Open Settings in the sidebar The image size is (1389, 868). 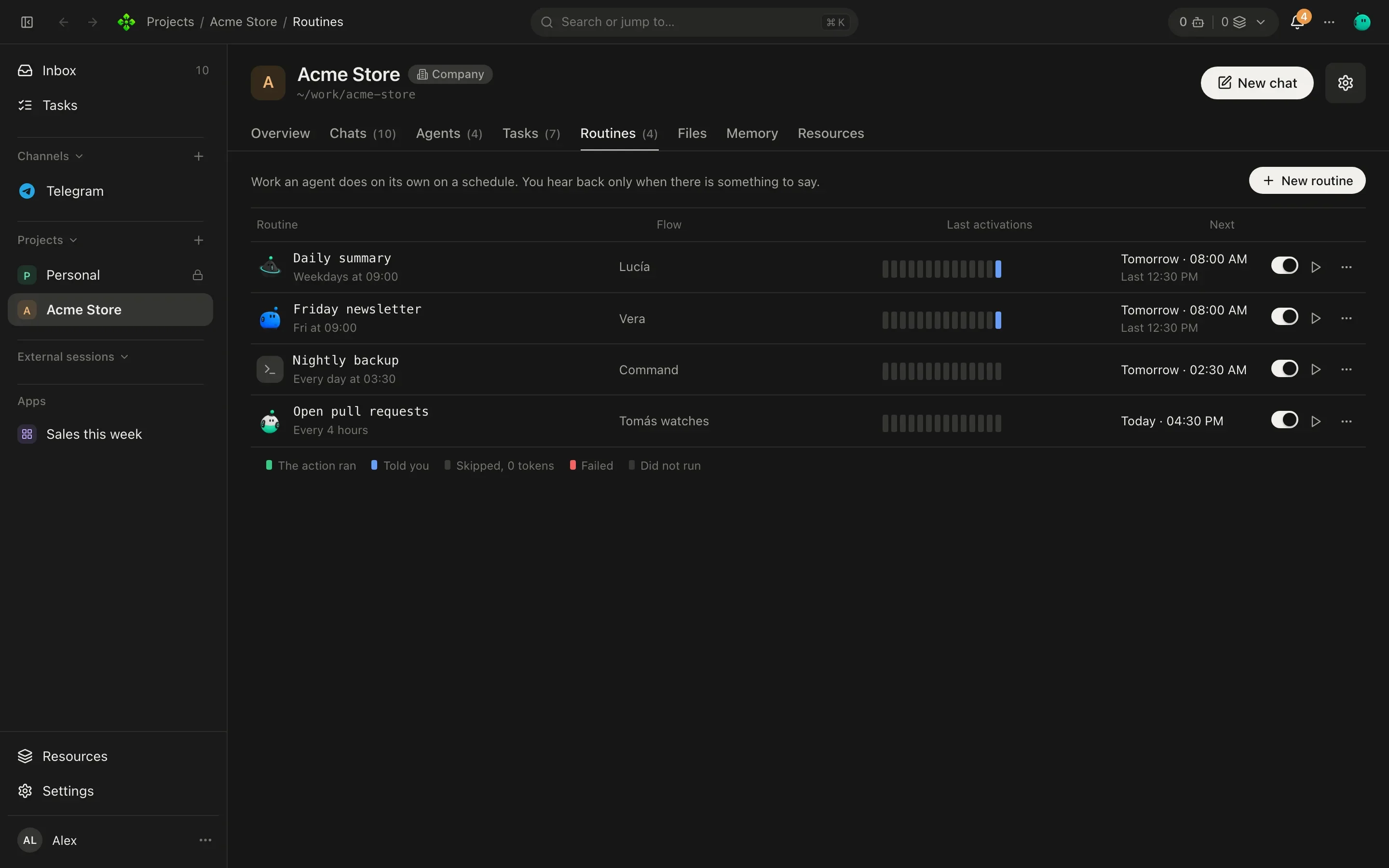110,790
